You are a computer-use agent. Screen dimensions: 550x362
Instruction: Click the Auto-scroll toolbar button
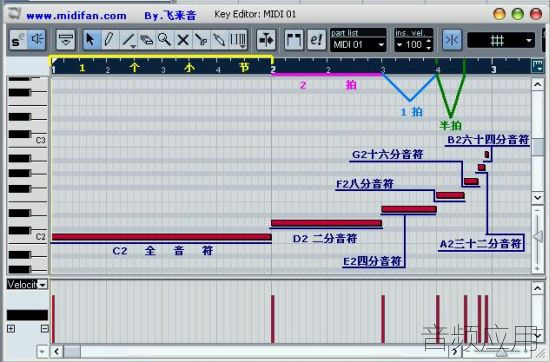tap(266, 40)
